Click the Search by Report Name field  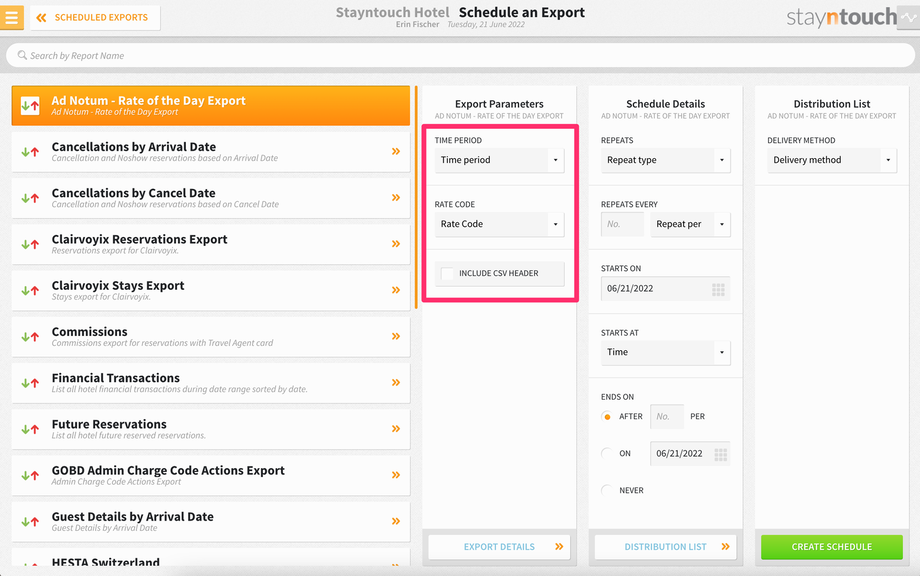coord(460,56)
